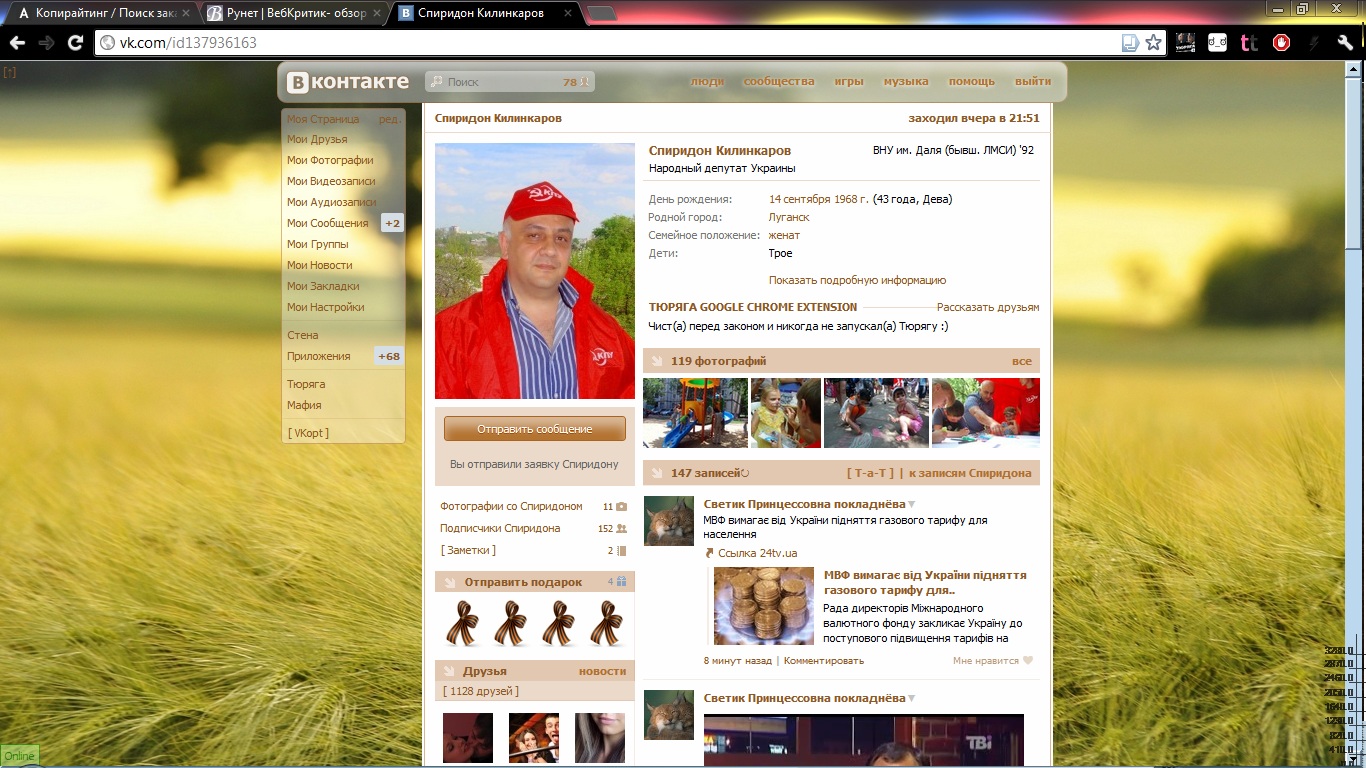
Task: Click the camera icon next to Фотографии со Спиридоном
Action: click(x=621, y=507)
